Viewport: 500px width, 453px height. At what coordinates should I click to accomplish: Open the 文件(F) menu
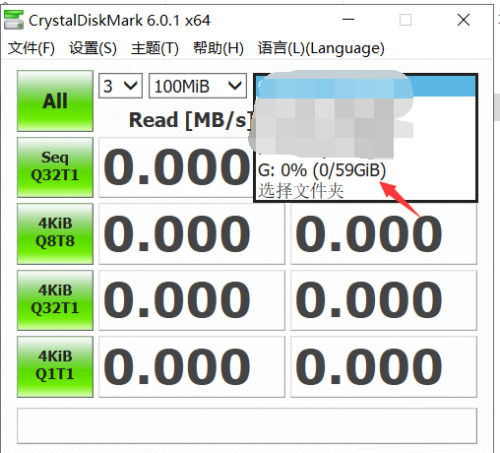(31, 48)
